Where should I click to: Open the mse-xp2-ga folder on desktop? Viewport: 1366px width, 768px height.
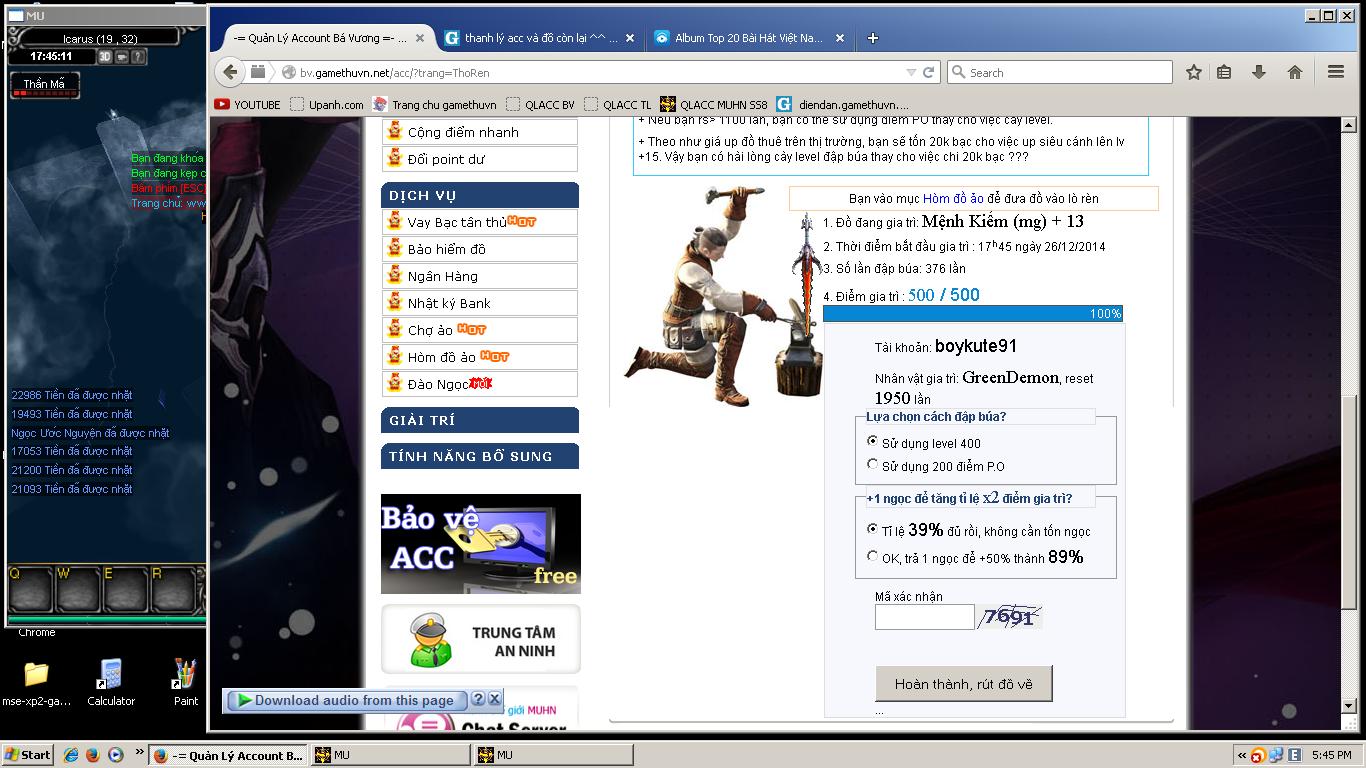click(36, 682)
